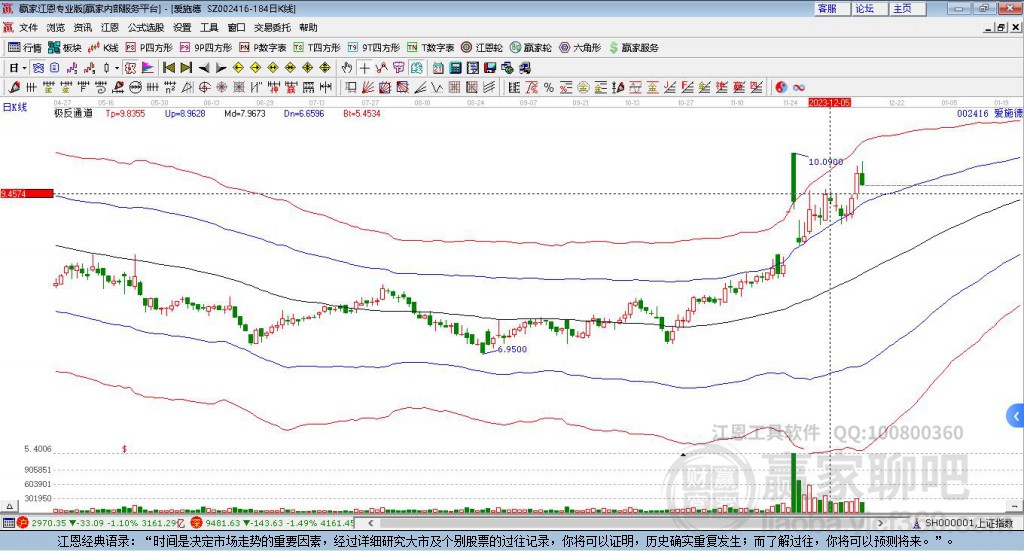
Task: Click the yin-yang icon
Action: (781, 87)
